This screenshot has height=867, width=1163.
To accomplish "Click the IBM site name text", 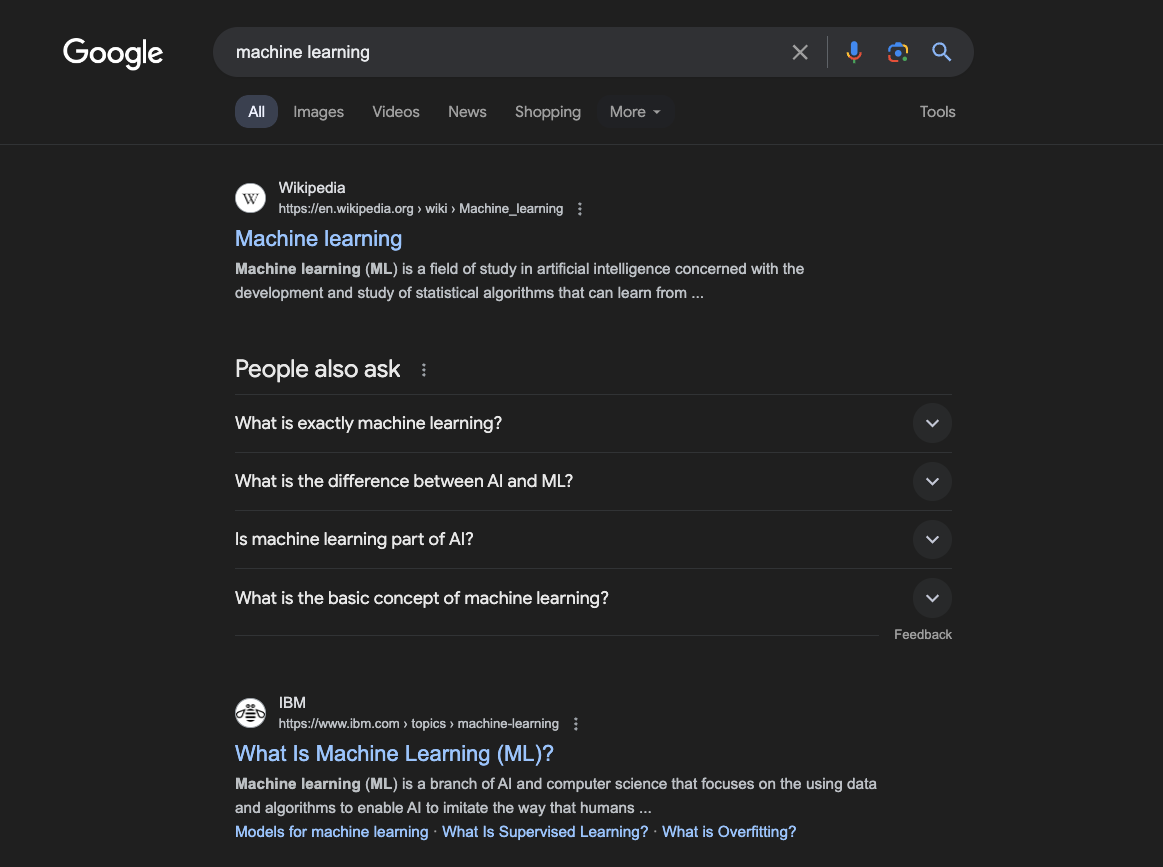I will coord(291,702).
